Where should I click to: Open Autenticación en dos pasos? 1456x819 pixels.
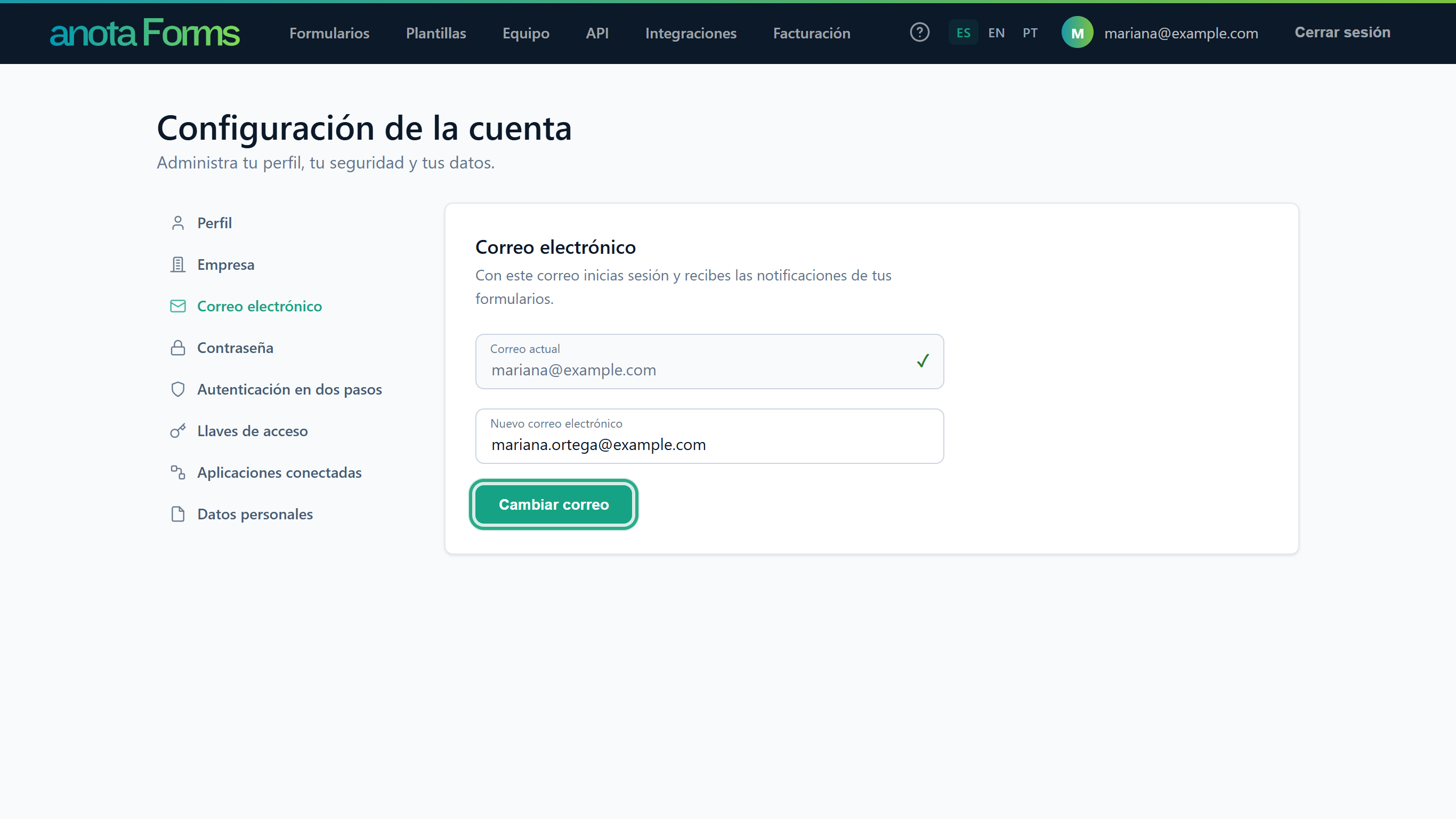(289, 389)
